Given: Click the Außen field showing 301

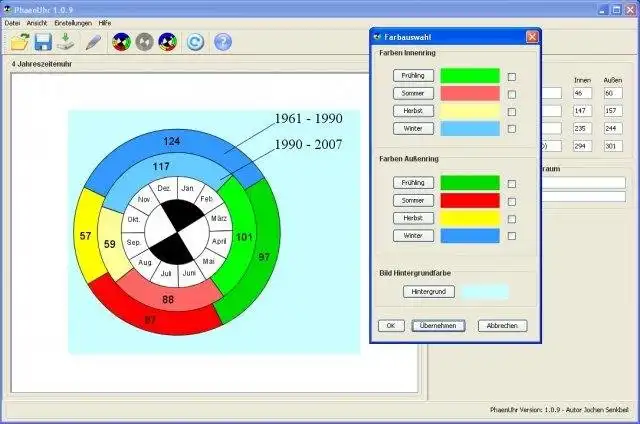Looking at the screenshot, I should point(613,146).
